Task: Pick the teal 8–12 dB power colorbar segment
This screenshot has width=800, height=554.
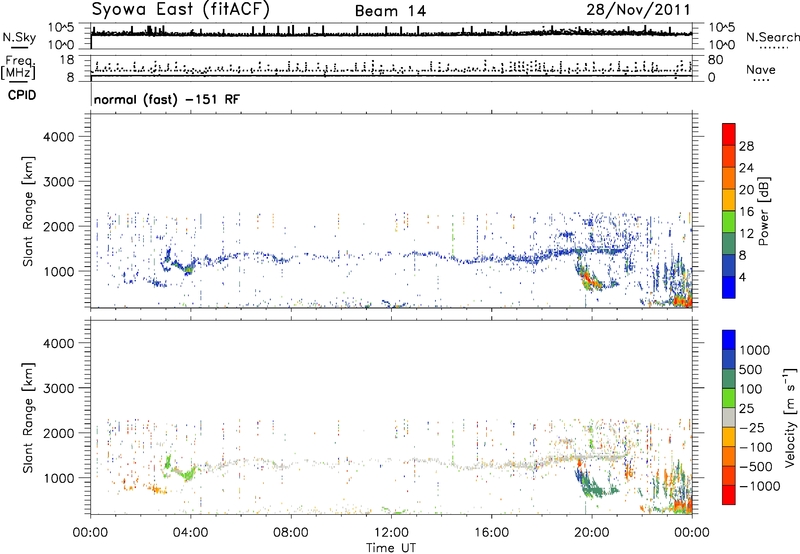Action: pos(729,243)
